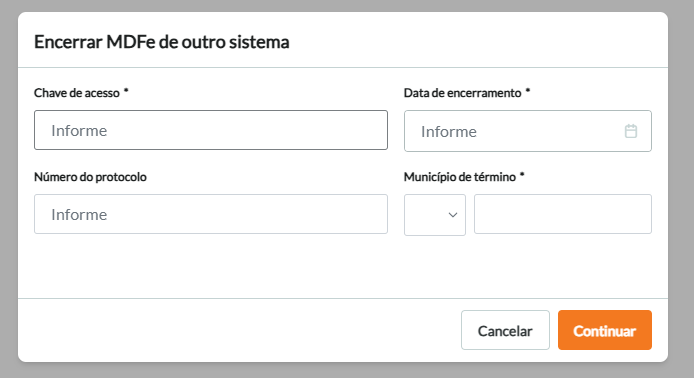Click the Data de encerramento date field
This screenshot has height=378, width=694.
[x=528, y=131]
